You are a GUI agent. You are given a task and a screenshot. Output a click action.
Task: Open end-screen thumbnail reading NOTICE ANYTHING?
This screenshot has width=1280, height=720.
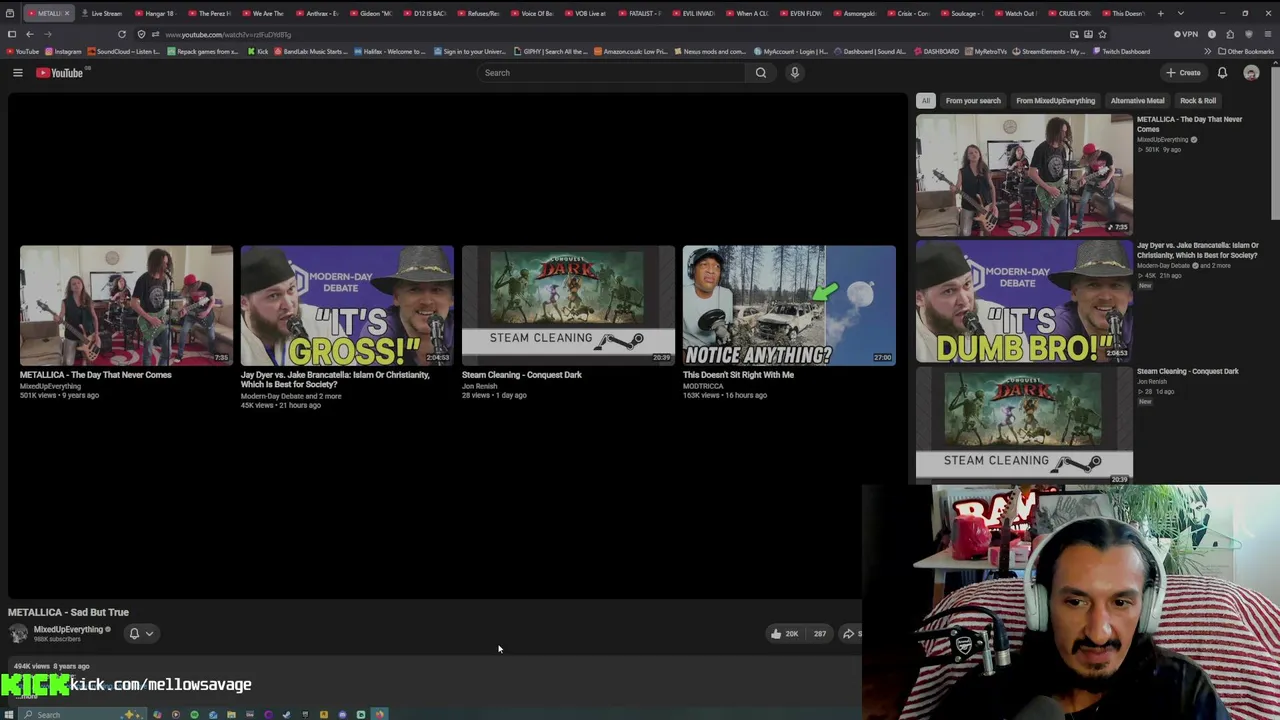point(789,305)
